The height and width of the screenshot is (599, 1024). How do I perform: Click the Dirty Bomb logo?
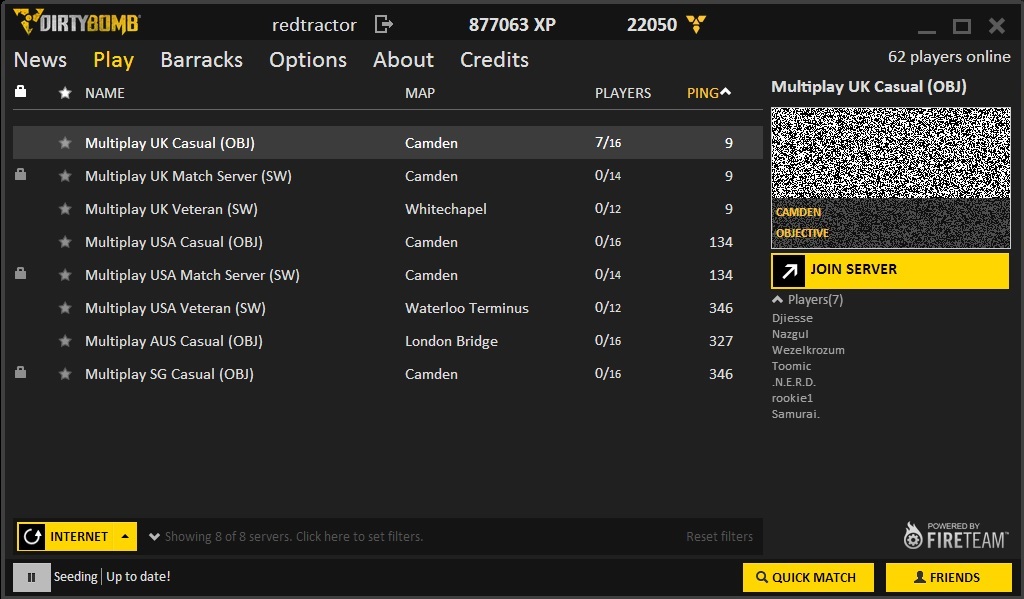click(x=77, y=22)
